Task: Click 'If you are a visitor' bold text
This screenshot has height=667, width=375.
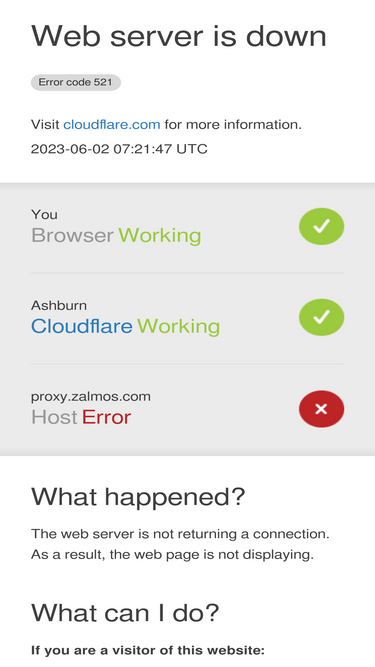Action: [148, 650]
